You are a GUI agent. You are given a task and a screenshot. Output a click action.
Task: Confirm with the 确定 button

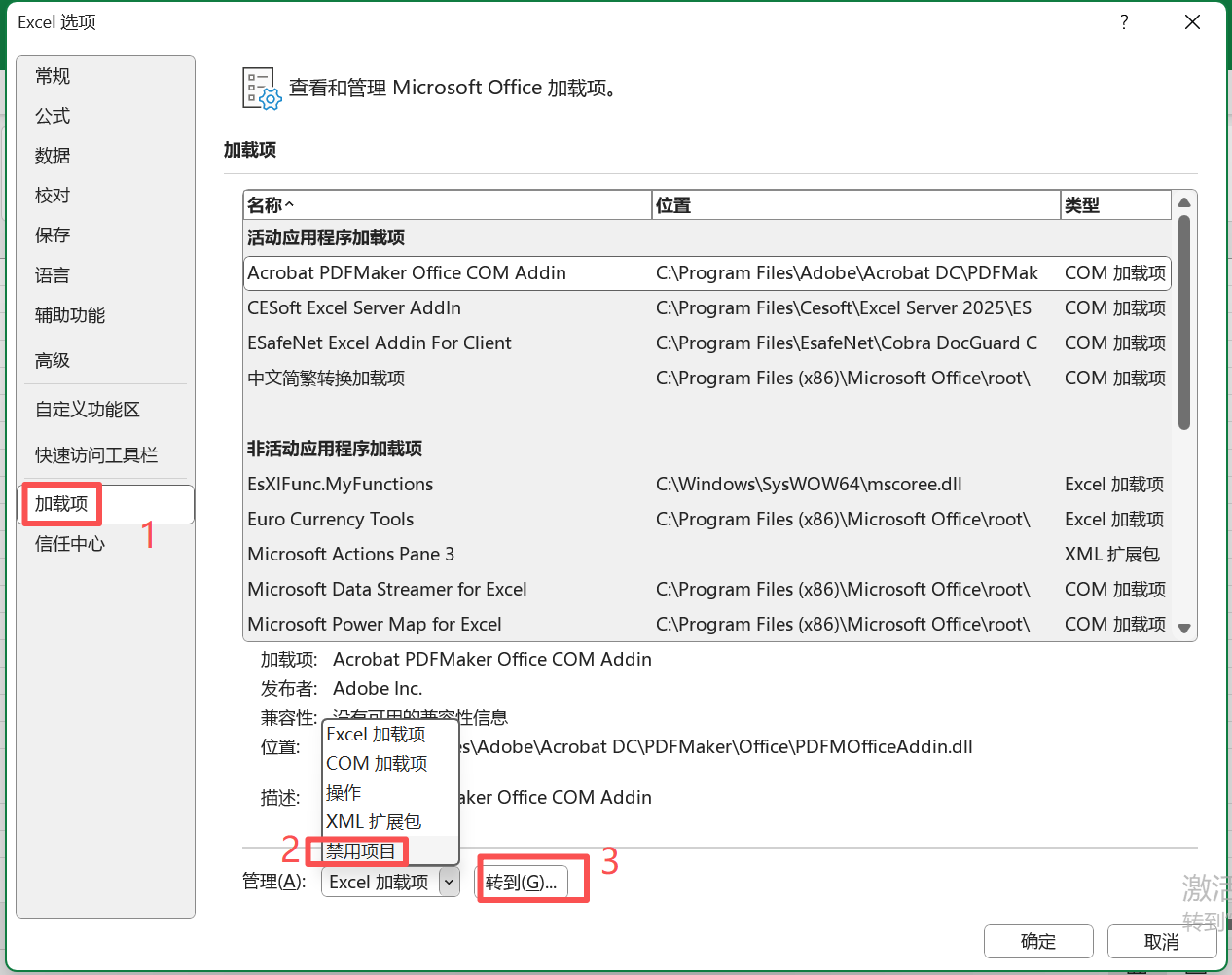click(1038, 942)
